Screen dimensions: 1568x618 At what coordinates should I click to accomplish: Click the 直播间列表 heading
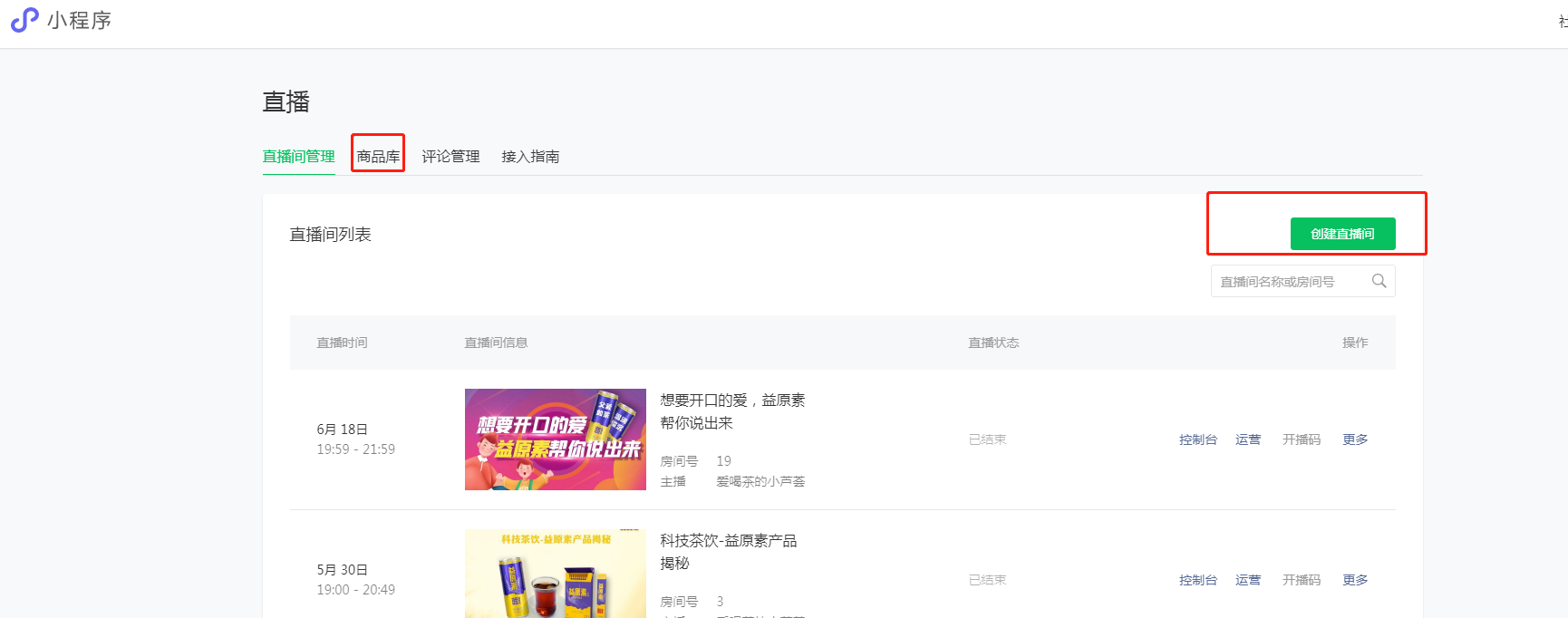pos(330,235)
